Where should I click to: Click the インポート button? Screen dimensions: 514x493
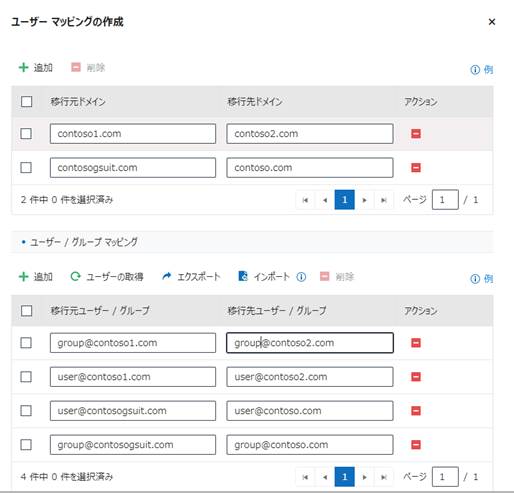click(x=264, y=277)
